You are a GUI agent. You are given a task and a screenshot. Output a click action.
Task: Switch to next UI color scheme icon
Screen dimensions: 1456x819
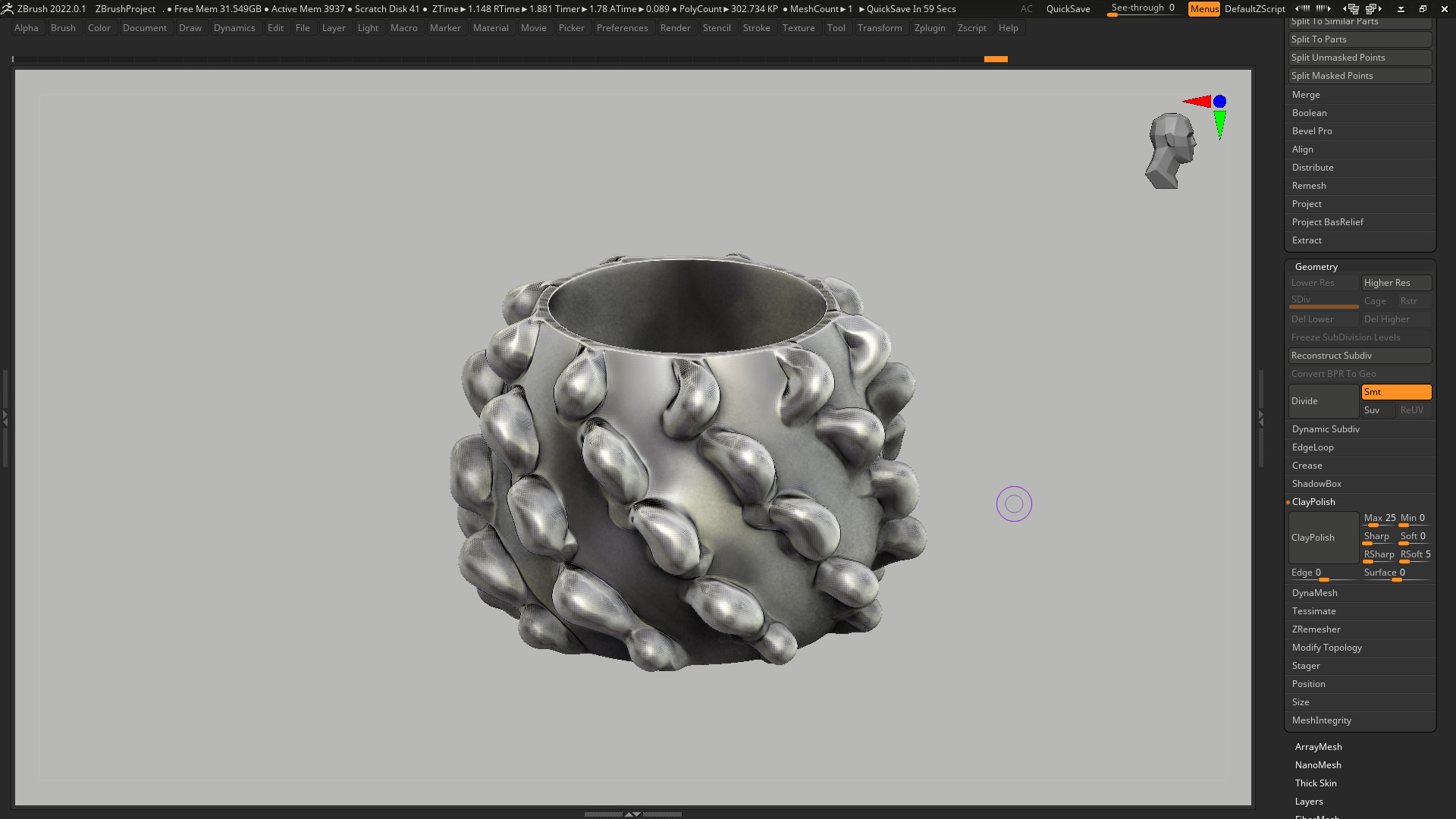[1373, 9]
